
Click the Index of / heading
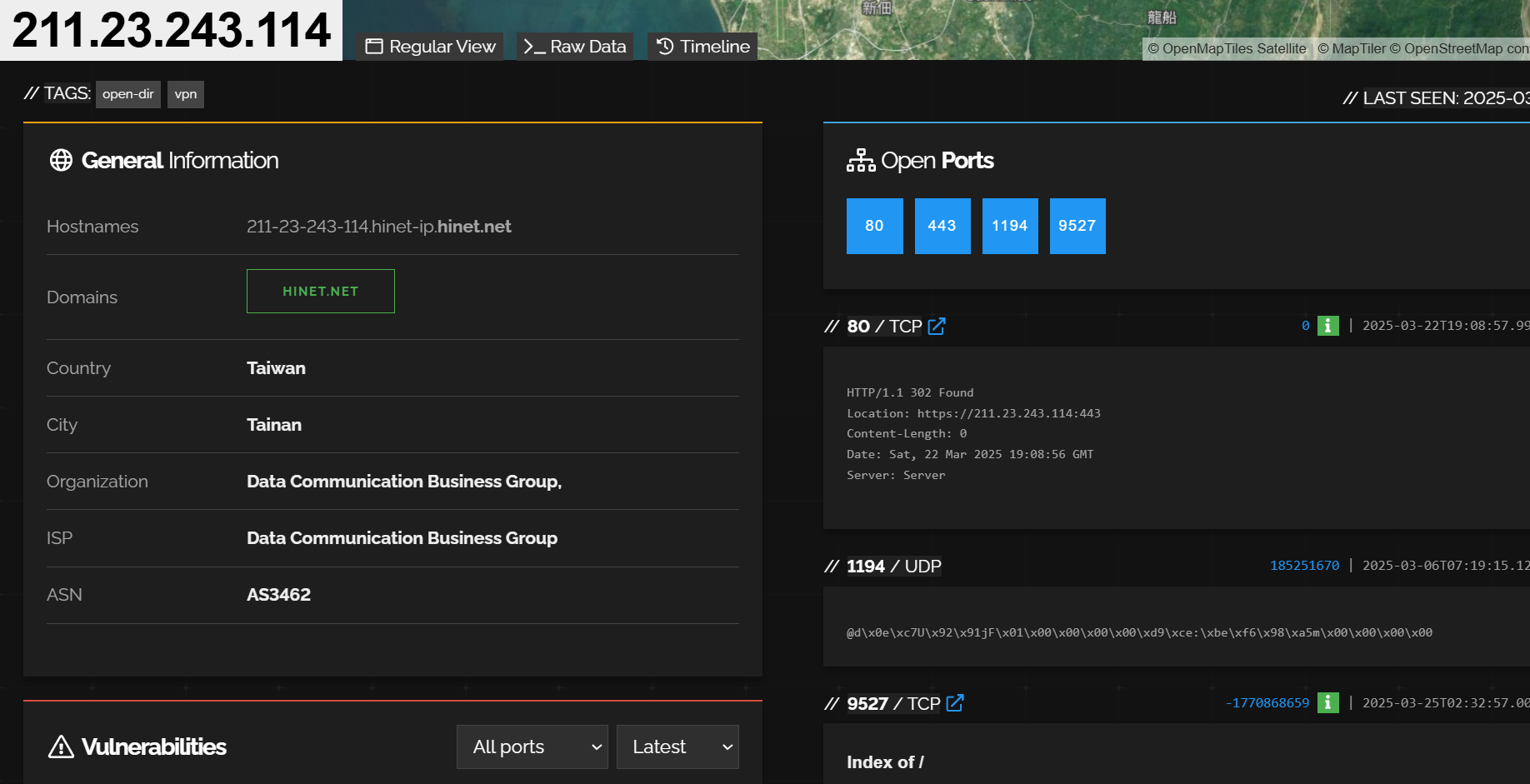(885, 762)
